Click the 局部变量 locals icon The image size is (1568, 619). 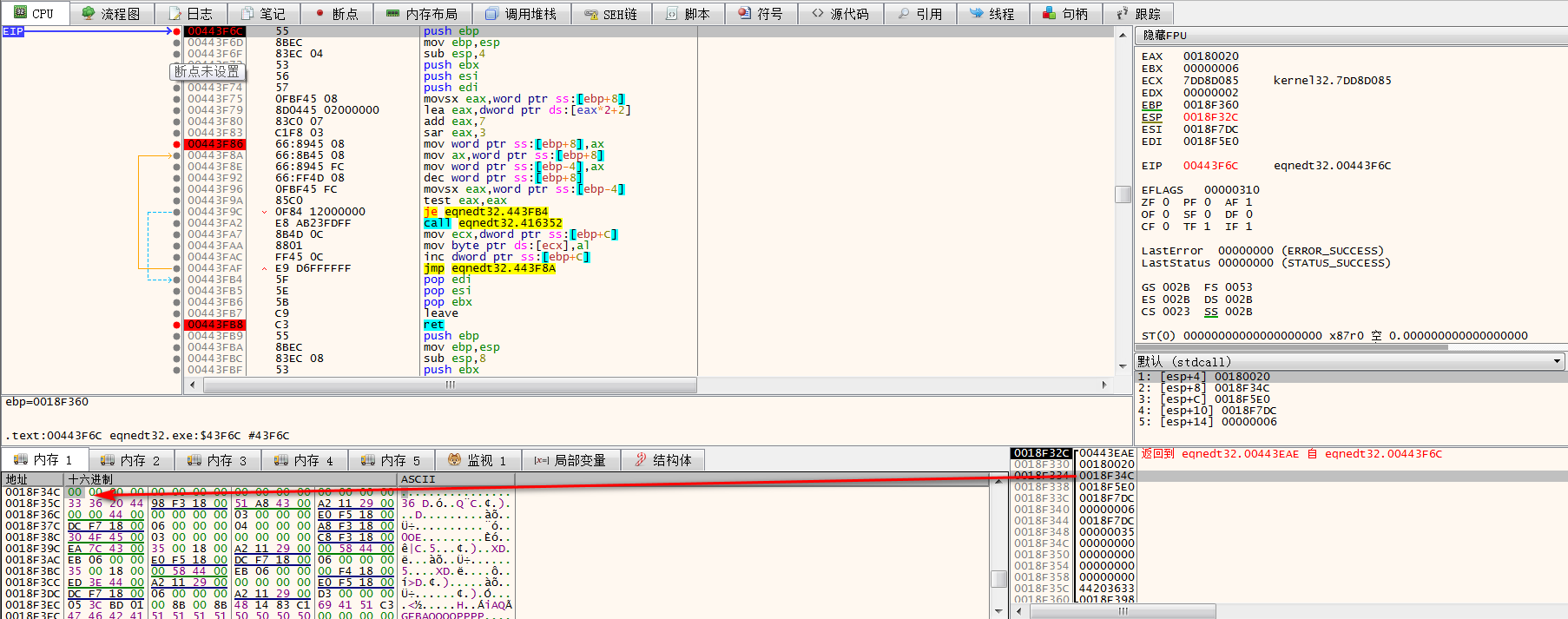pyautogui.click(x=542, y=459)
